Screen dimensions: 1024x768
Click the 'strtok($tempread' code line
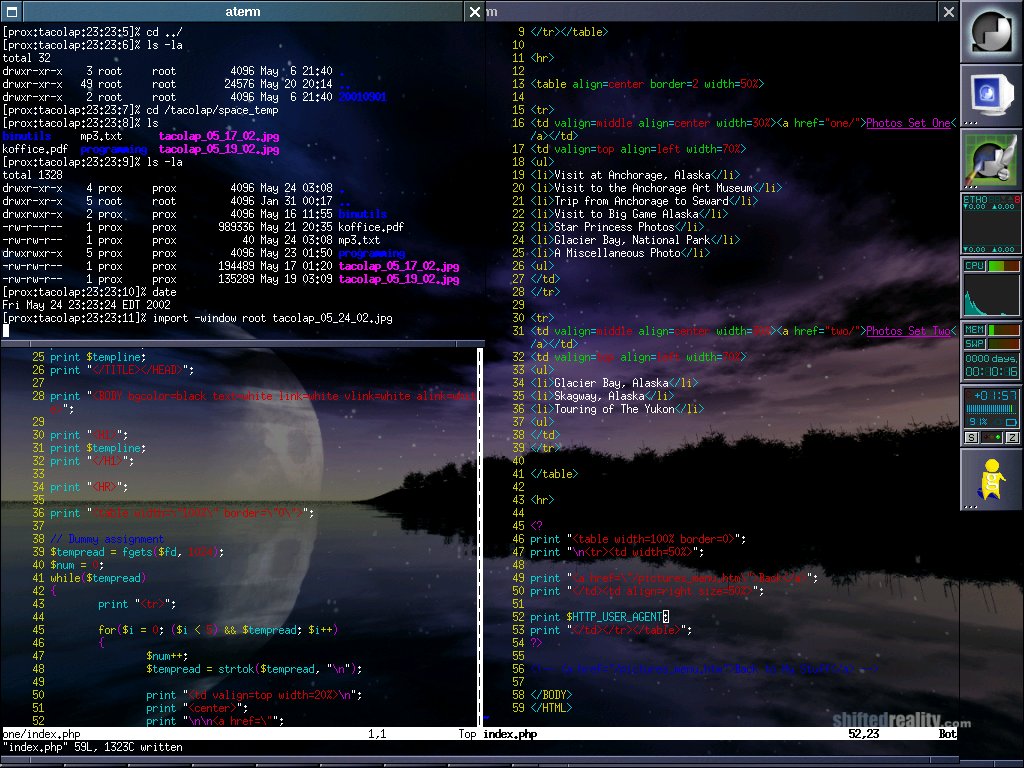pos(254,669)
